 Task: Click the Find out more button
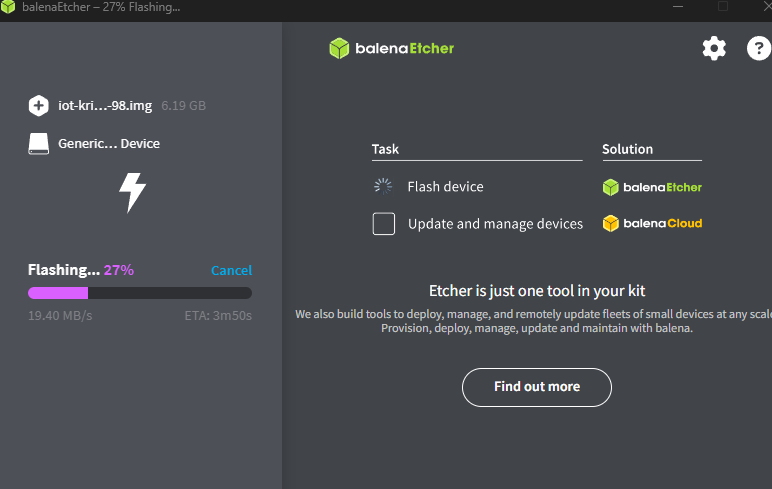click(537, 387)
